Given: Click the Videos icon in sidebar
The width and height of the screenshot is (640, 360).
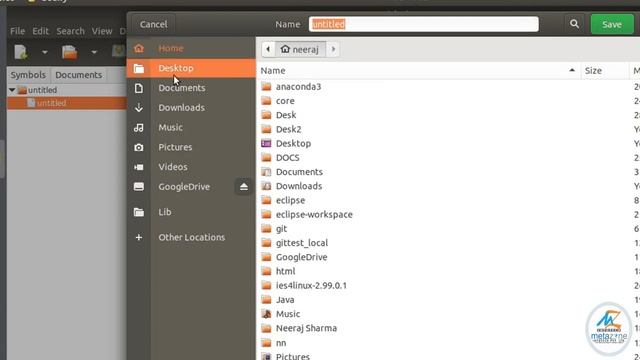Looking at the screenshot, I should (x=139, y=167).
